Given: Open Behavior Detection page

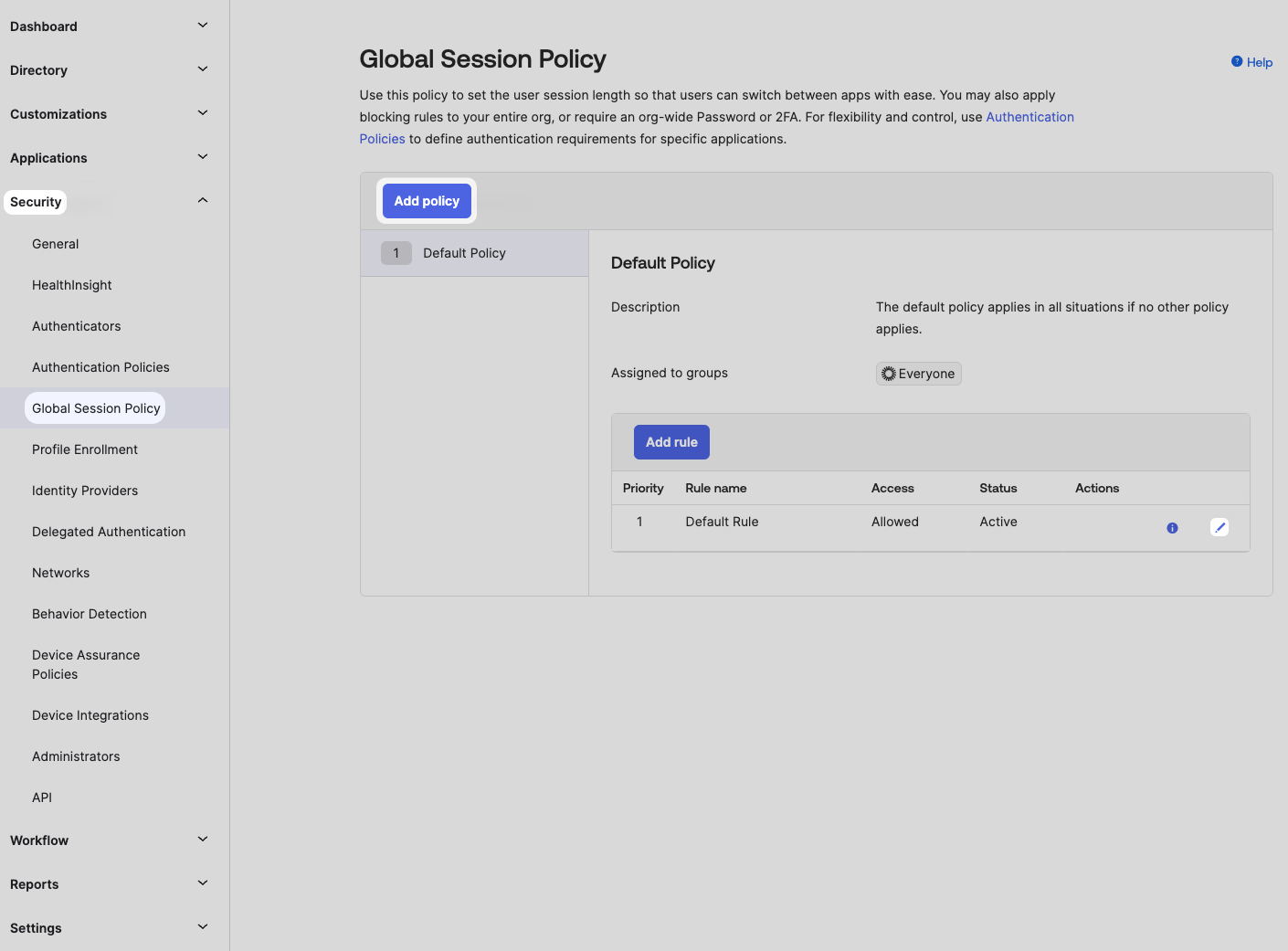Looking at the screenshot, I should (x=90, y=614).
